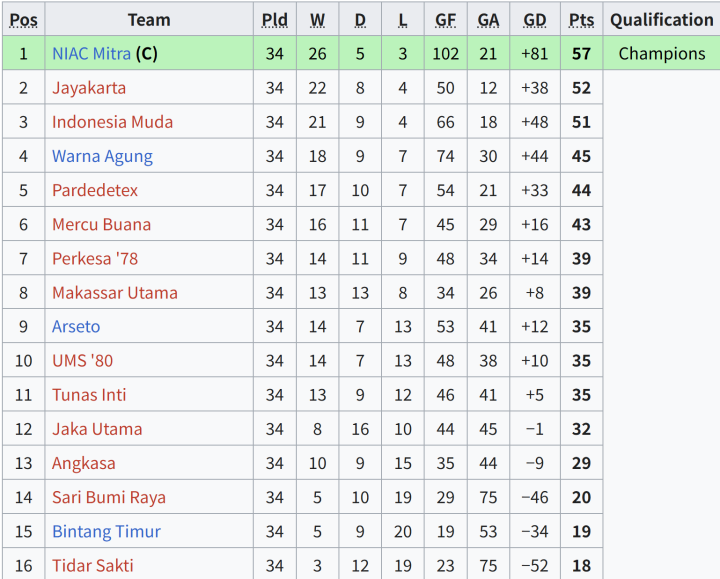Click the UMS '80 link
The height and width of the screenshot is (579, 720).
coord(83,361)
